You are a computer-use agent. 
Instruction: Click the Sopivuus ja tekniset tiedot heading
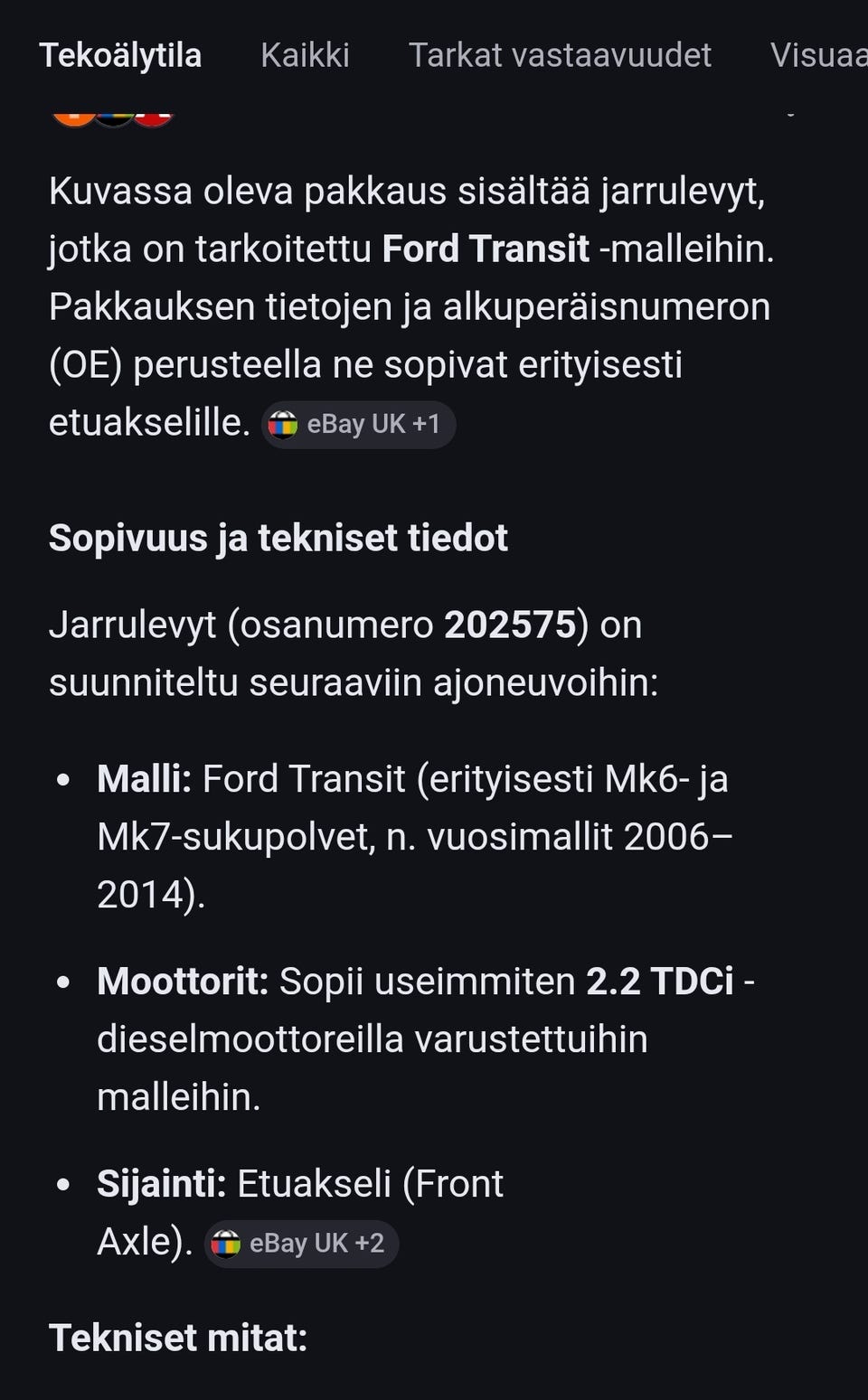click(x=278, y=538)
